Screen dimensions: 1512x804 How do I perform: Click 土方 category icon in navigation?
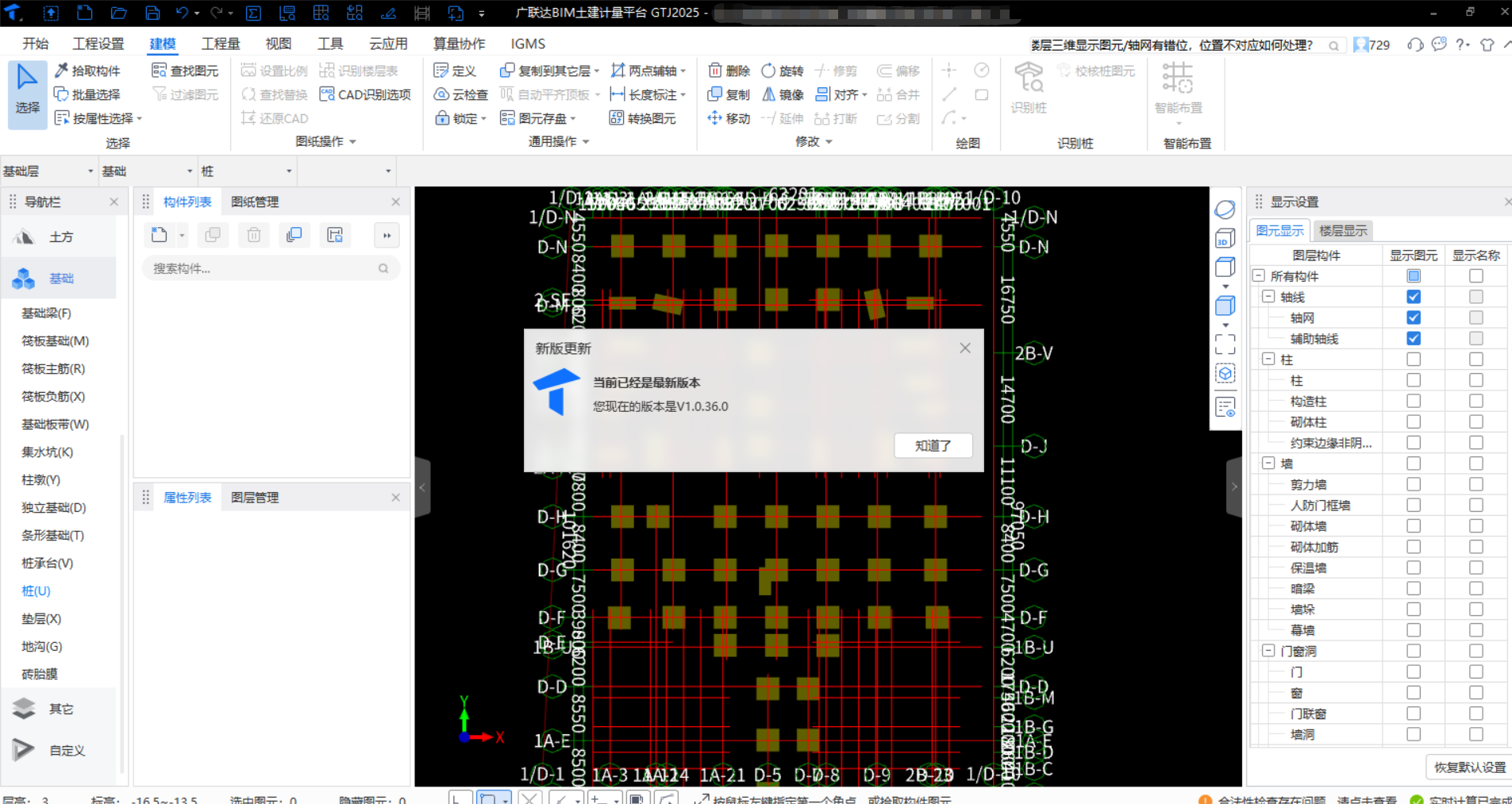(25, 237)
